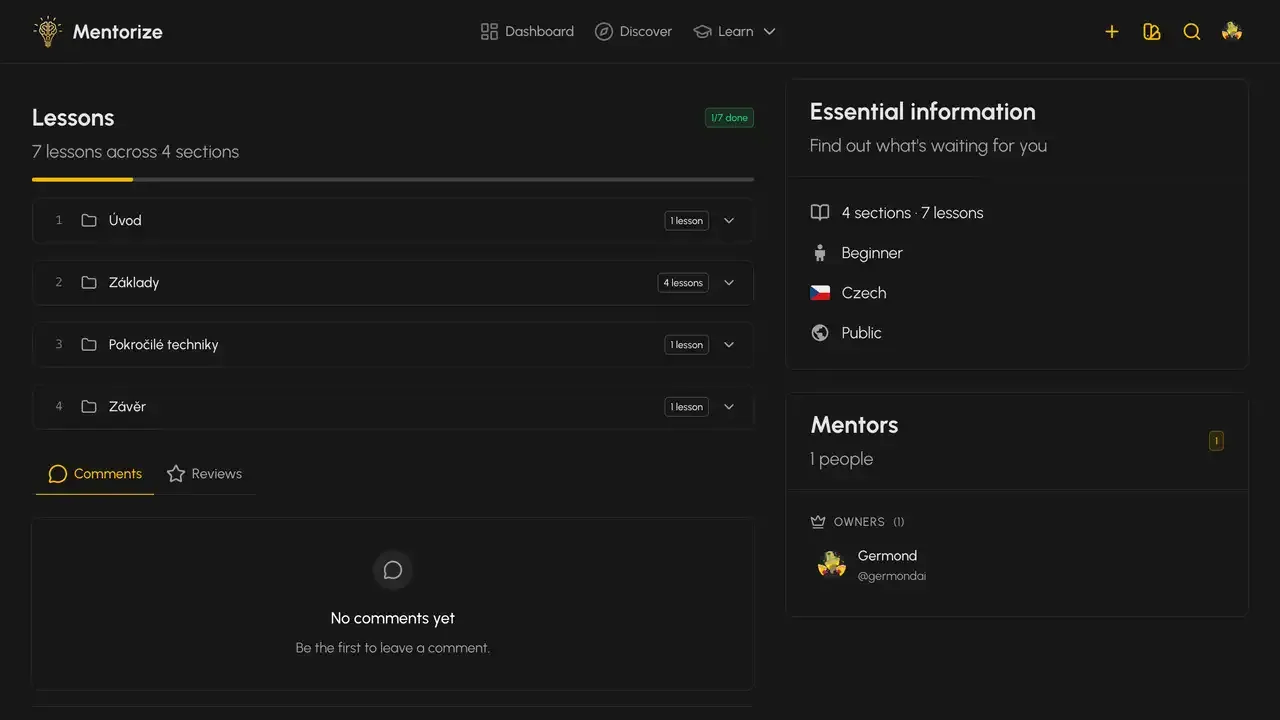1280x720 pixels.
Task: Click the theme swatch icon in the header
Action: 1152,31
